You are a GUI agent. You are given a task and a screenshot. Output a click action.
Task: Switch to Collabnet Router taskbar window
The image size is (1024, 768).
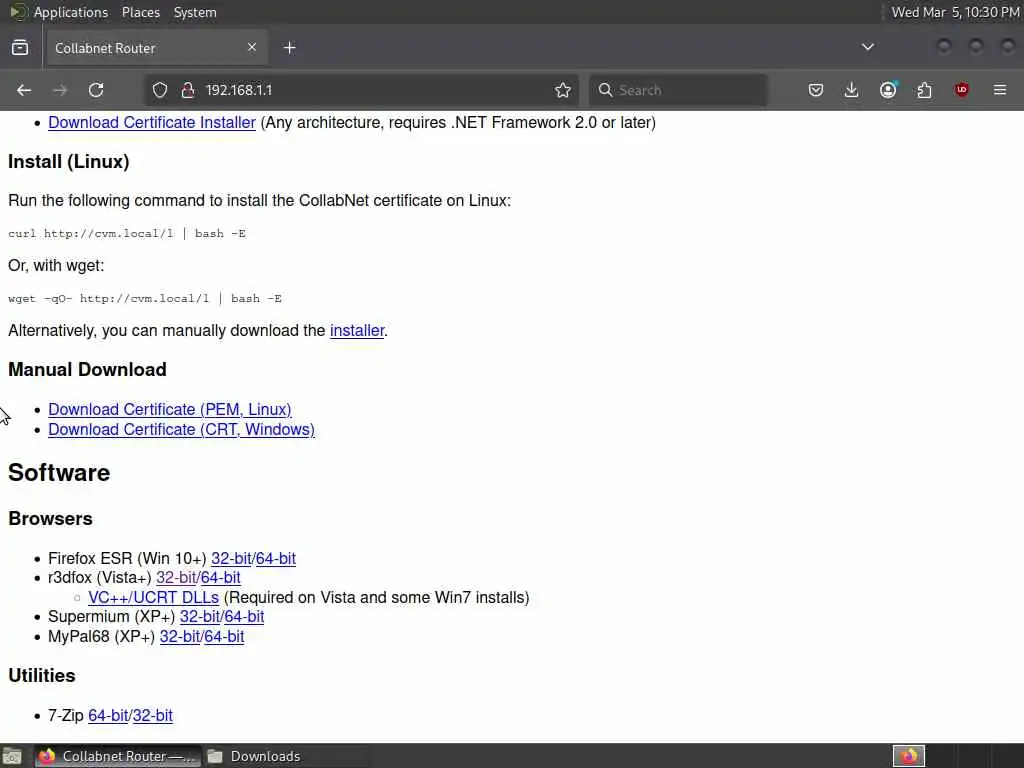click(118, 756)
